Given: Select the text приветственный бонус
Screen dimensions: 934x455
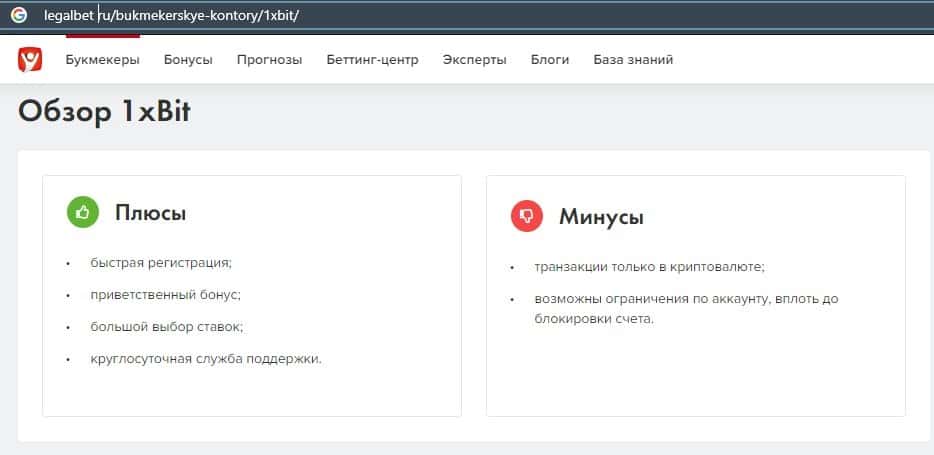Looking at the screenshot, I should (164, 295).
